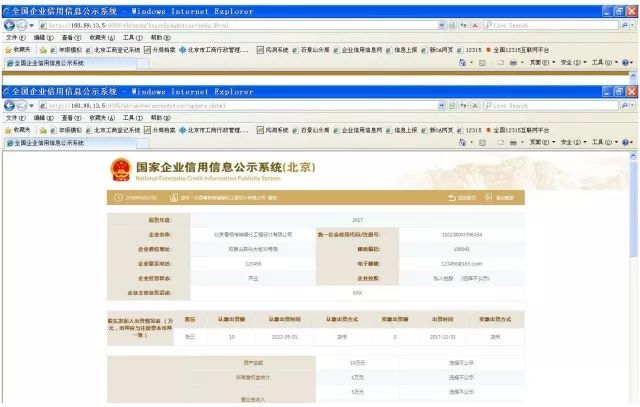640x407 pixels.
Task: Open 网调系统 favorite in front window
Action: [272, 130]
